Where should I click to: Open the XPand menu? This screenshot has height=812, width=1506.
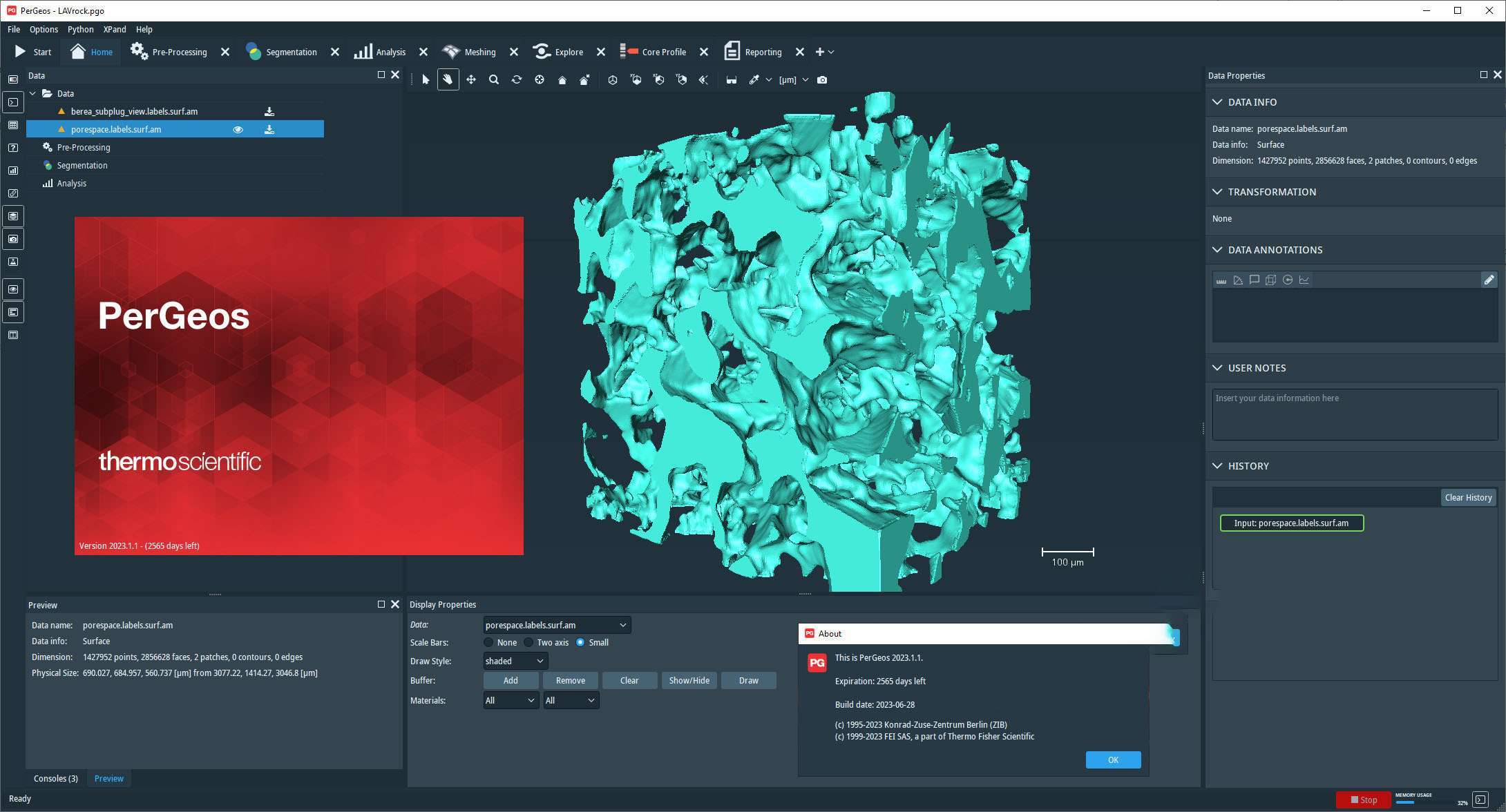tap(115, 30)
